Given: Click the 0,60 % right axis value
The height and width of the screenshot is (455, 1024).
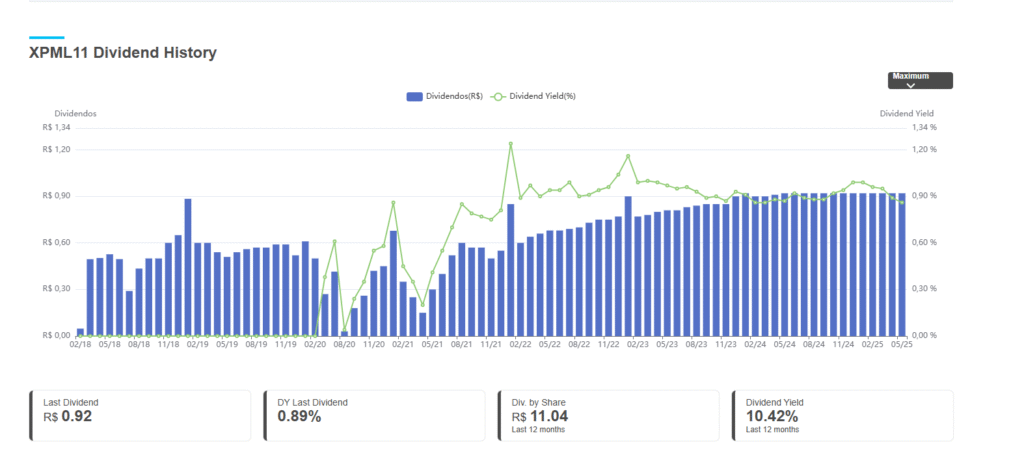Looking at the screenshot, I should (x=925, y=242).
